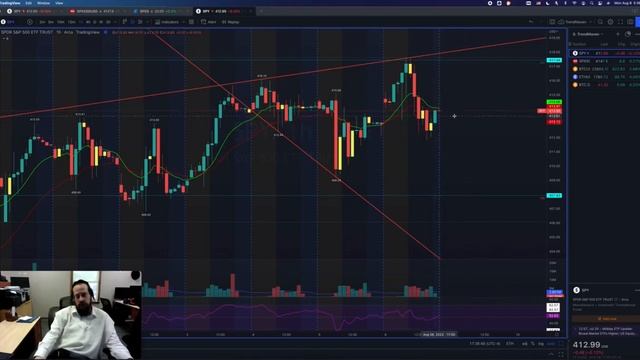The height and width of the screenshot is (360, 640).
Task: Open the Edit menu
Action: coord(29,3)
